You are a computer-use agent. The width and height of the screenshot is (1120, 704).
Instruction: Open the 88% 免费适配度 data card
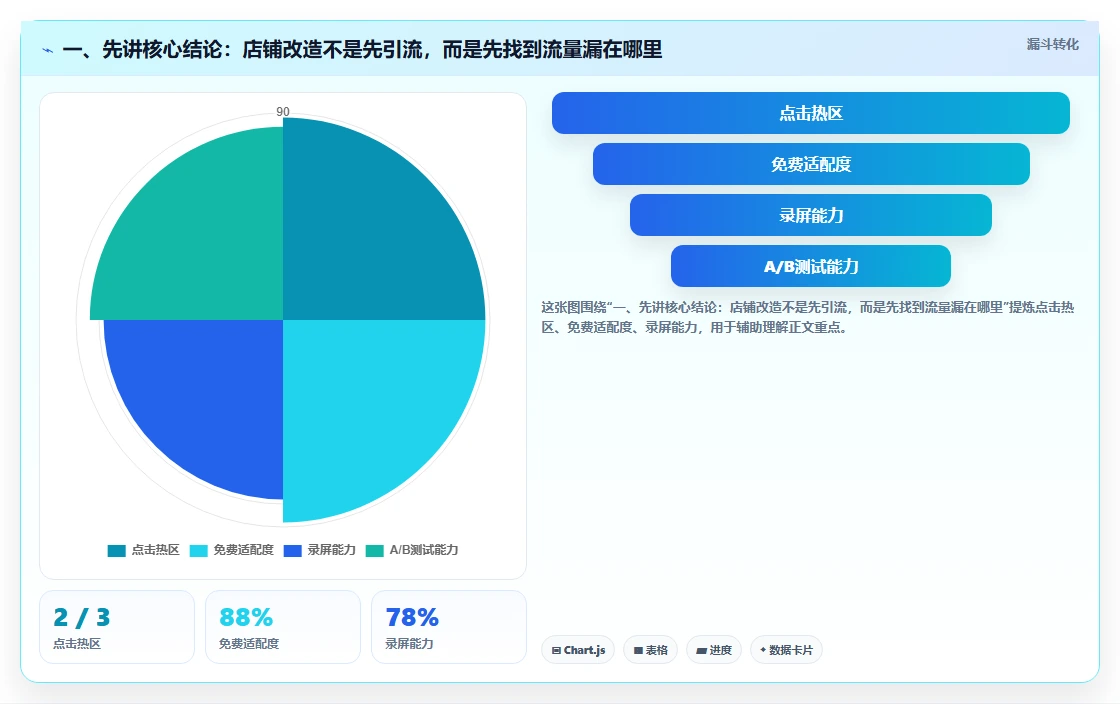tap(283, 627)
